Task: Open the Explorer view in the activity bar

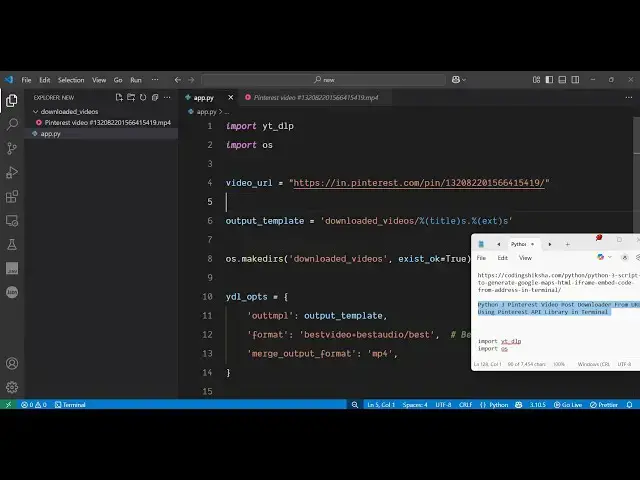Action: click(12, 100)
